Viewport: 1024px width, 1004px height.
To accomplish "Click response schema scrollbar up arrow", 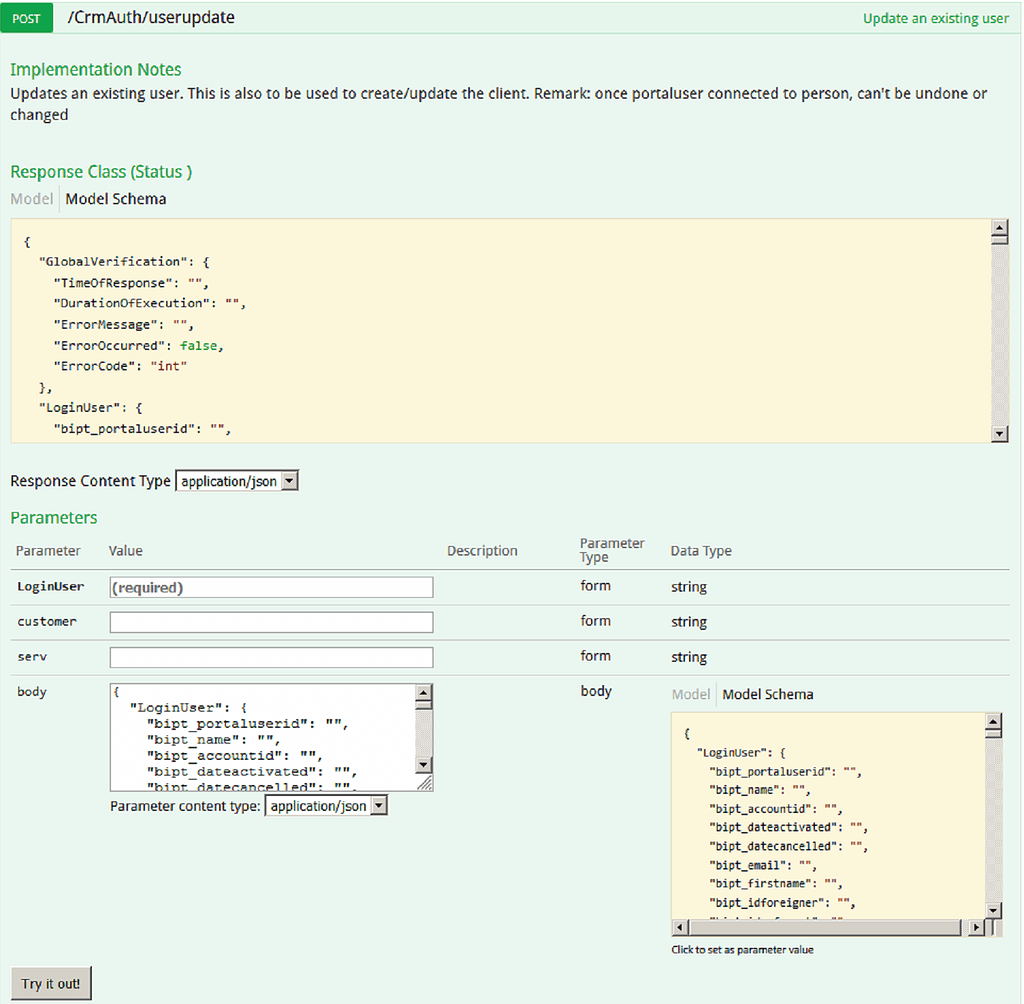I will [x=999, y=229].
